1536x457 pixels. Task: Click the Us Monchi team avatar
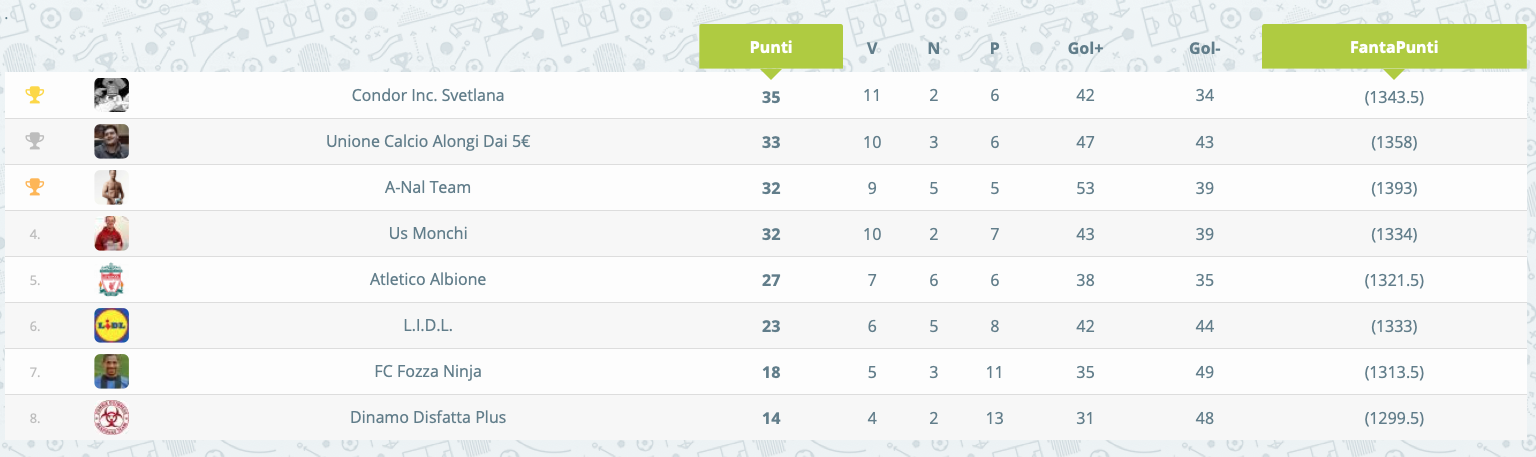click(x=112, y=233)
